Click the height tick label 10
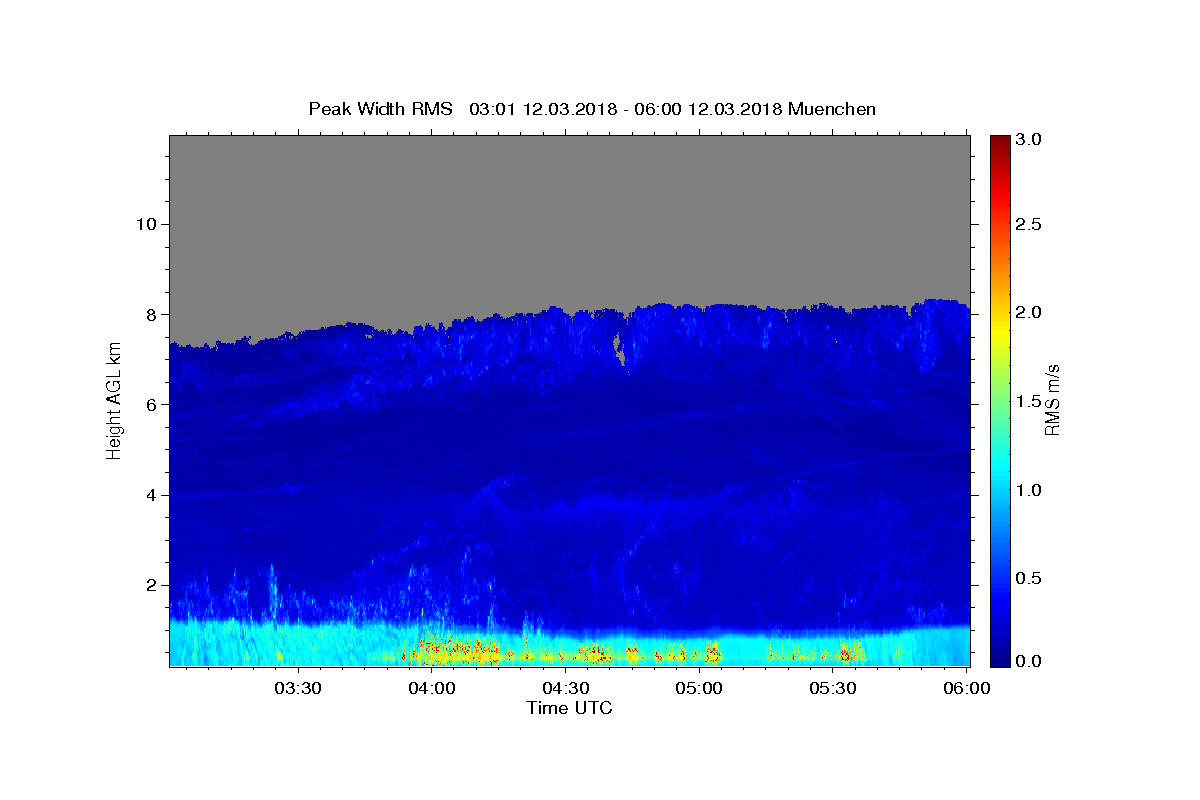Screen dimensions: 1200x800 point(149,224)
